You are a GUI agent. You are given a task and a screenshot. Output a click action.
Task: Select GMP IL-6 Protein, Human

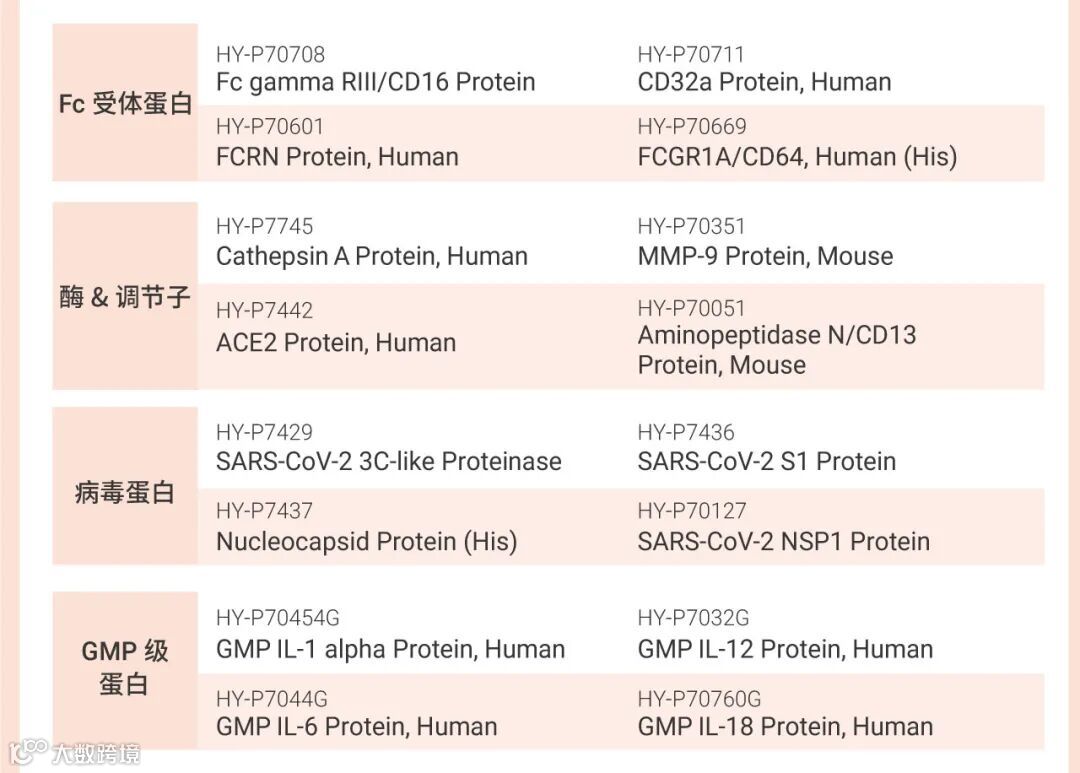pyautogui.click(x=356, y=726)
